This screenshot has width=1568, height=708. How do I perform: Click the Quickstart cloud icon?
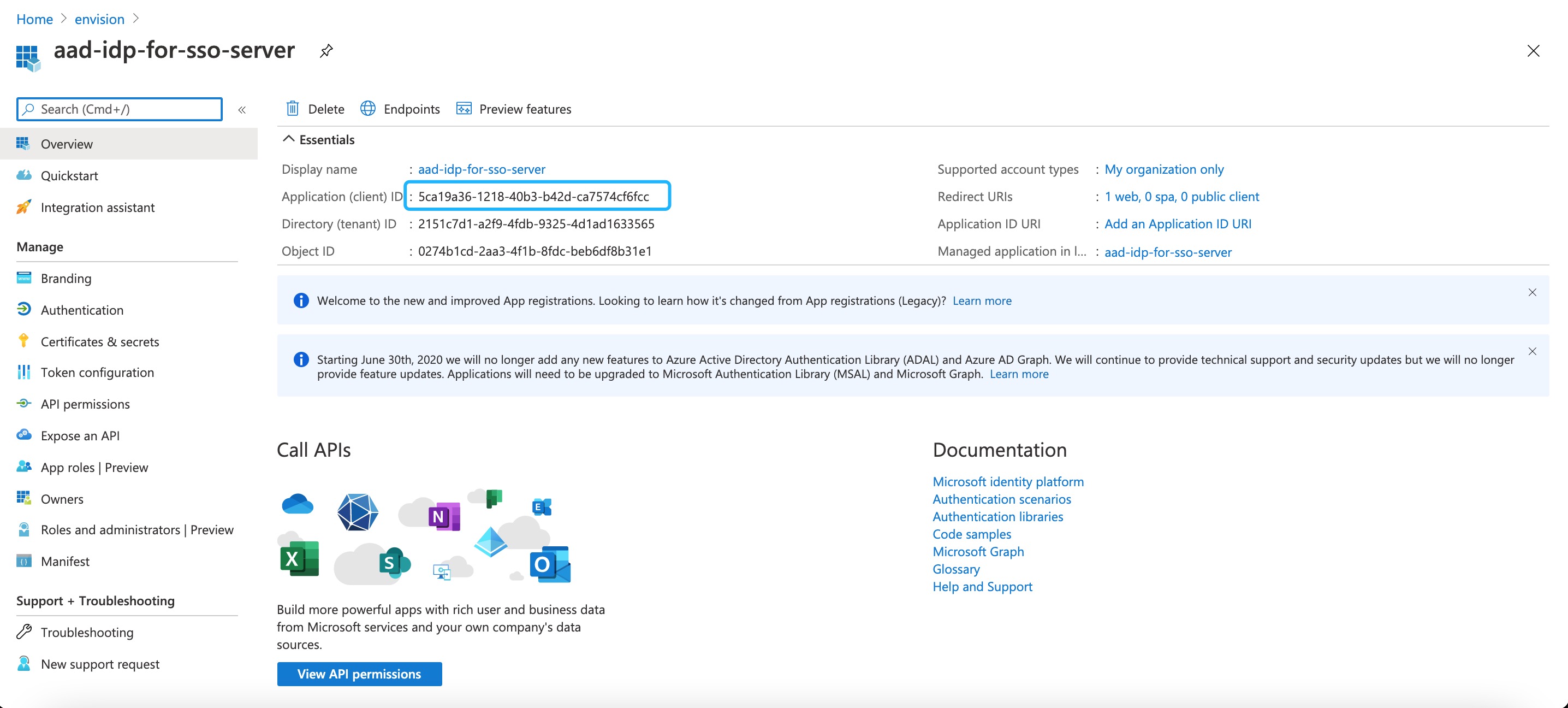coord(23,175)
